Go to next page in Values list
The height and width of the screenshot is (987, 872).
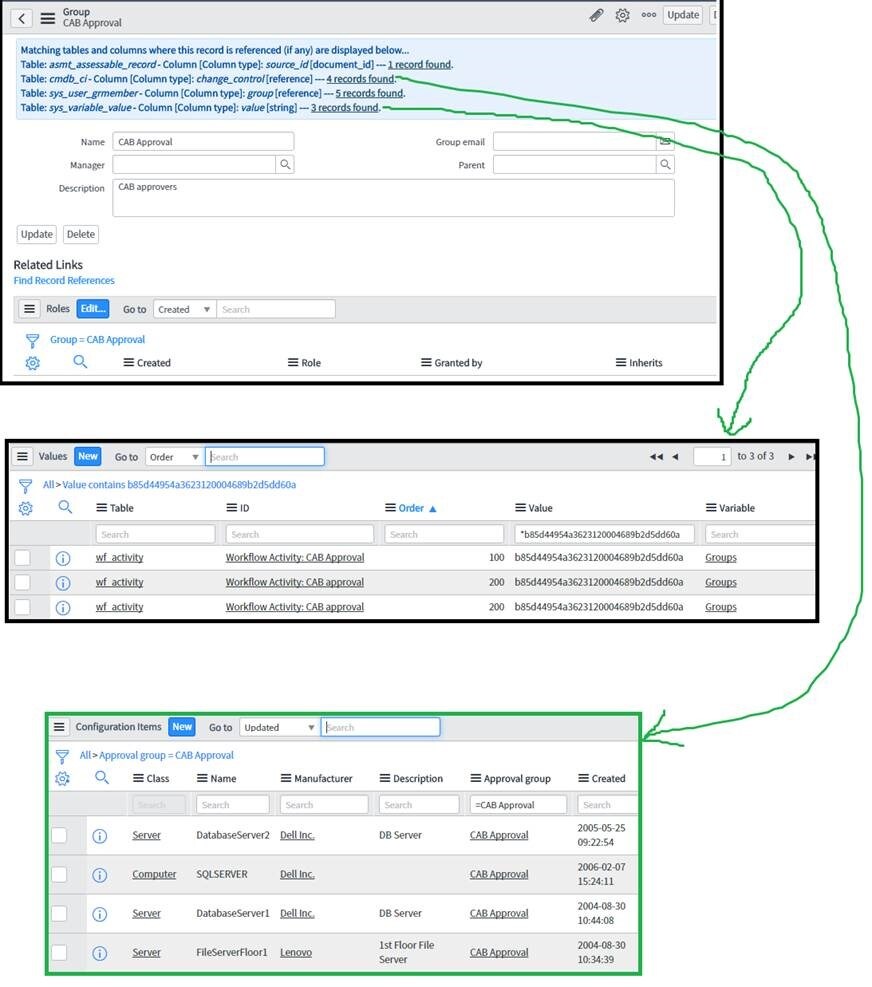point(791,457)
